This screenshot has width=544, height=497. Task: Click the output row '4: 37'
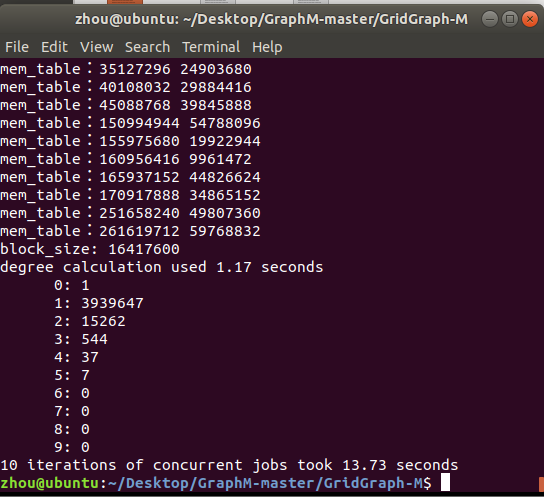pos(76,358)
